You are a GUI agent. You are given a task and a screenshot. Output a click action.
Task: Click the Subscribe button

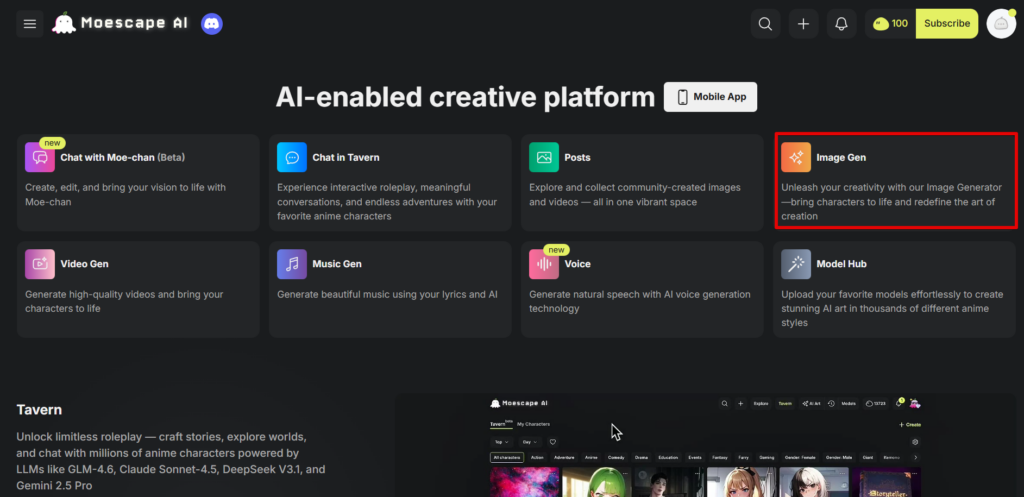947,24
